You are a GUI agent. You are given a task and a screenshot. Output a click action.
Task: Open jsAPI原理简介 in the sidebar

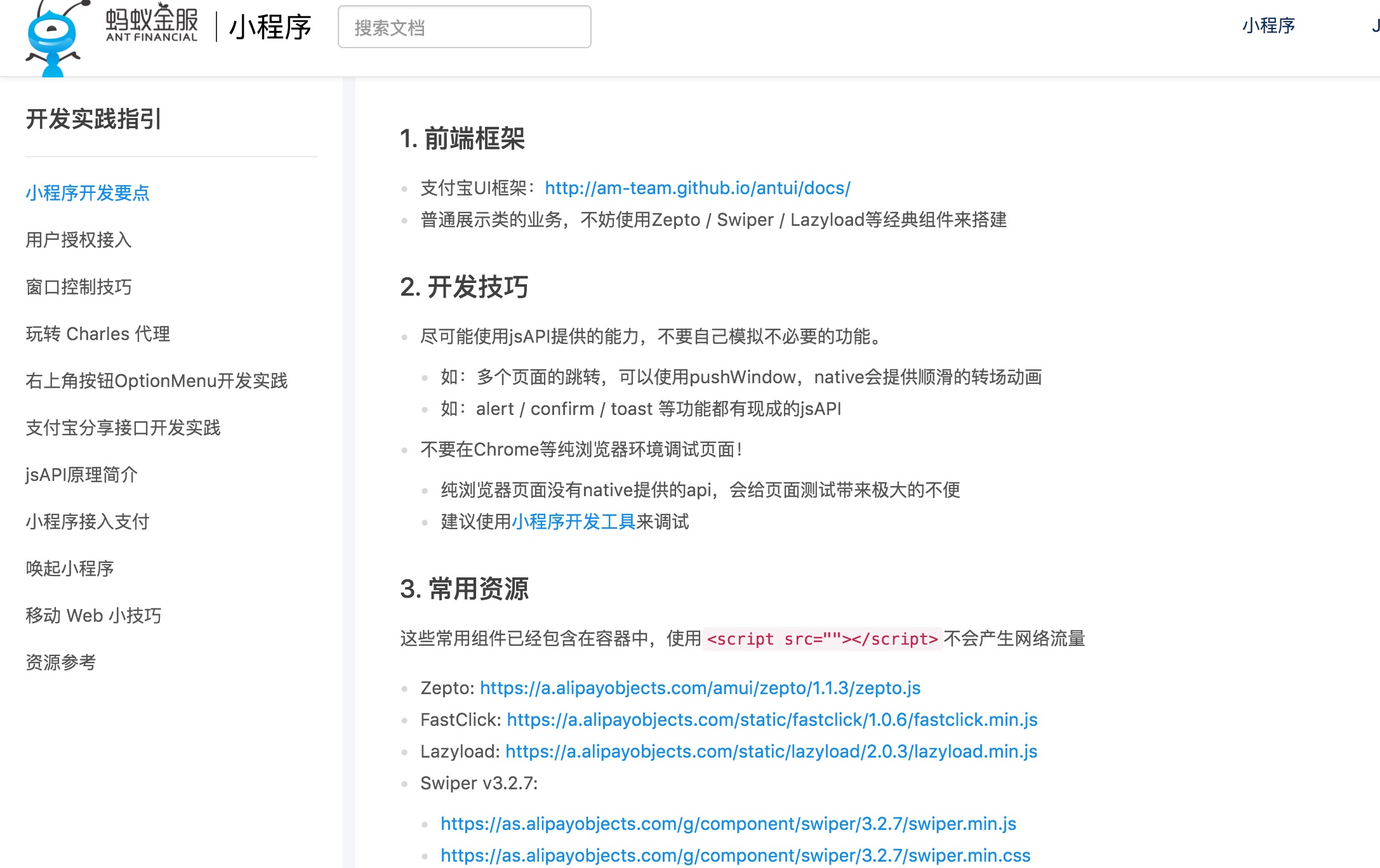tap(82, 475)
